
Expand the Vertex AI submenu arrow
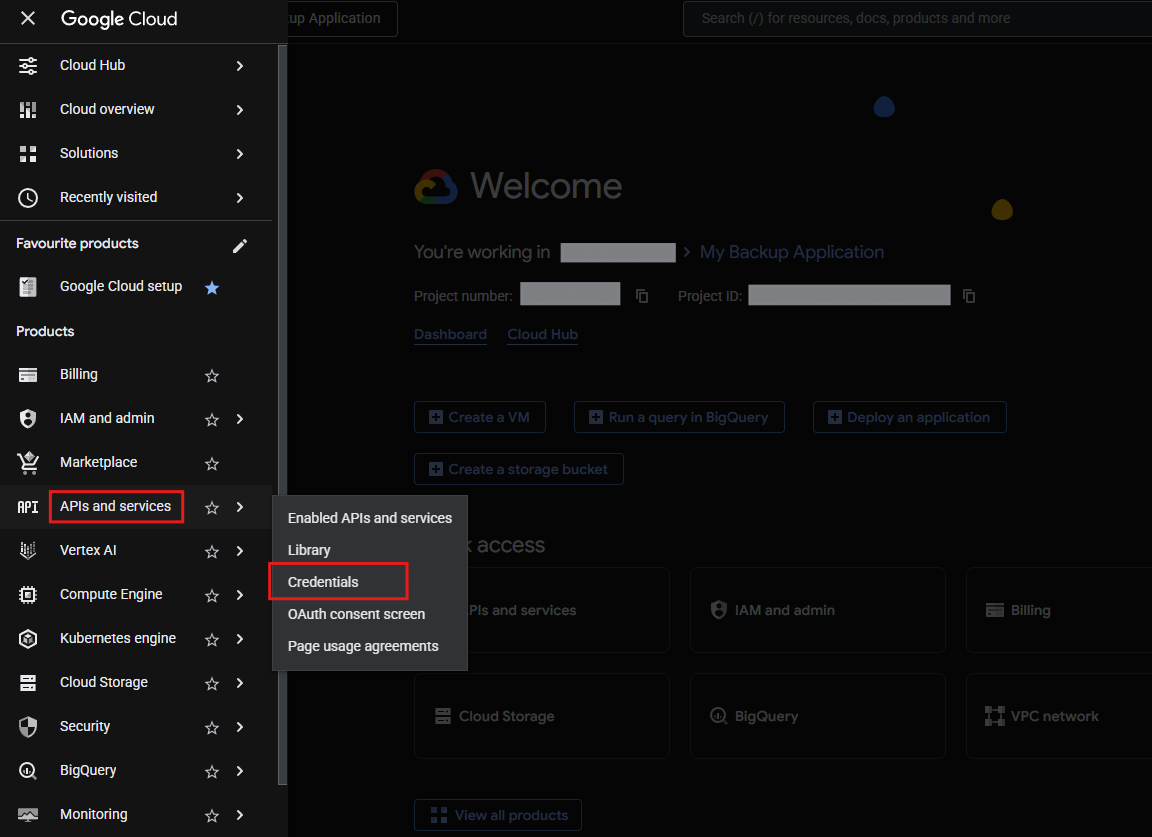(x=240, y=551)
